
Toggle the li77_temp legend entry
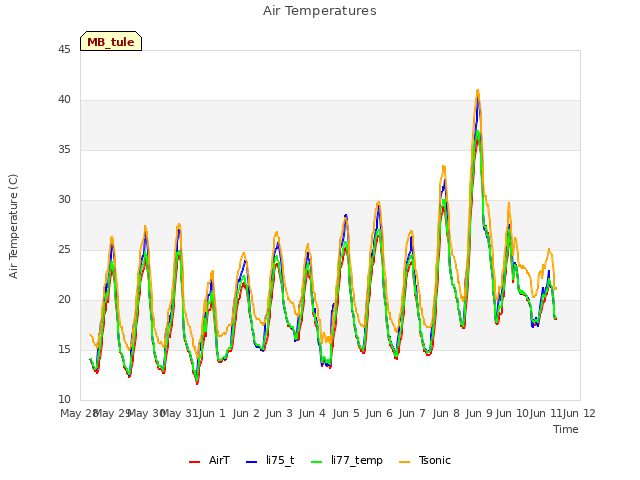[x=347, y=460]
